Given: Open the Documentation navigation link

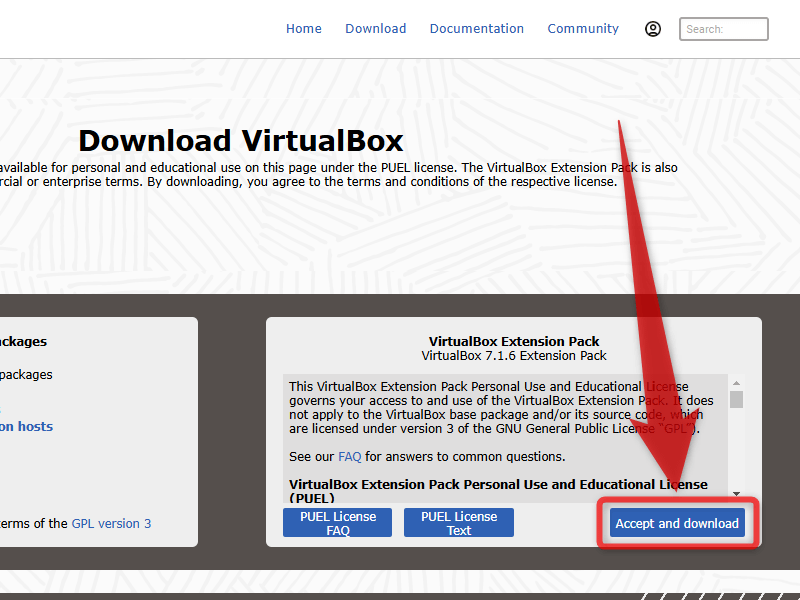Looking at the screenshot, I should coord(477,29).
